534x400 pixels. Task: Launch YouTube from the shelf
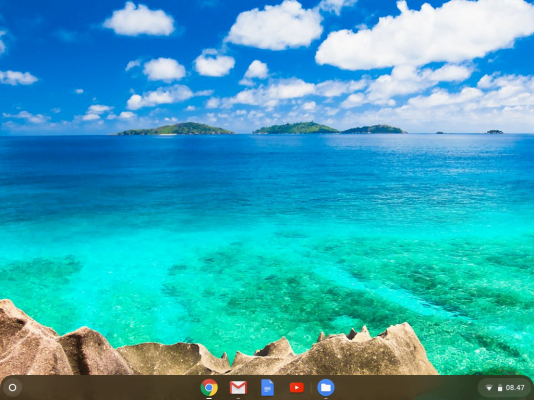point(297,387)
